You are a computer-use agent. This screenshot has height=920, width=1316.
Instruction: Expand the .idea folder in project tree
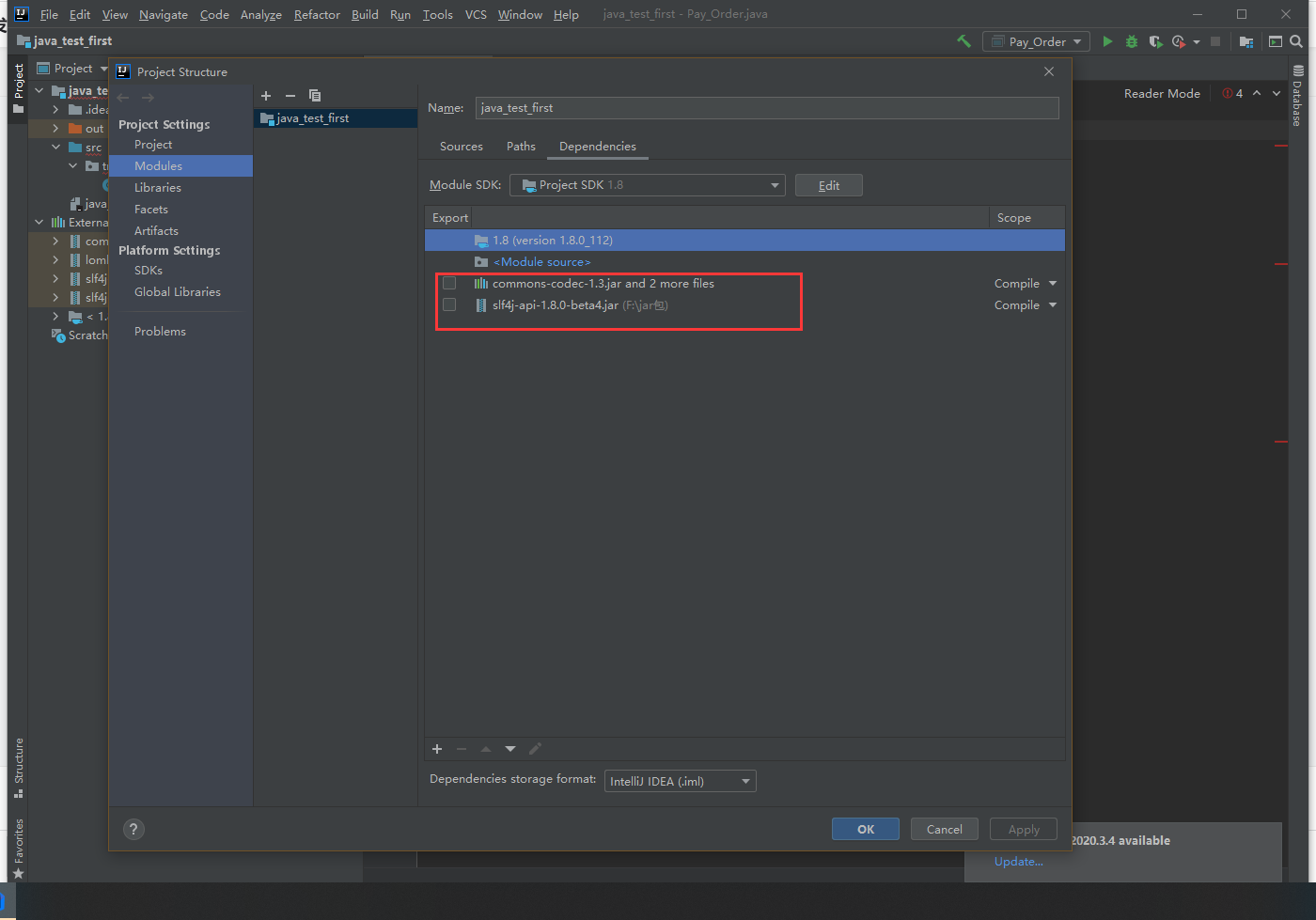click(55, 110)
